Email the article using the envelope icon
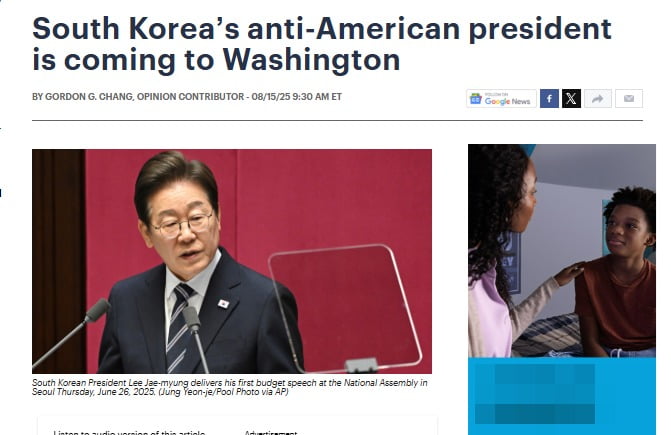Image resolution: width=671 pixels, height=435 pixels. pyautogui.click(x=629, y=99)
